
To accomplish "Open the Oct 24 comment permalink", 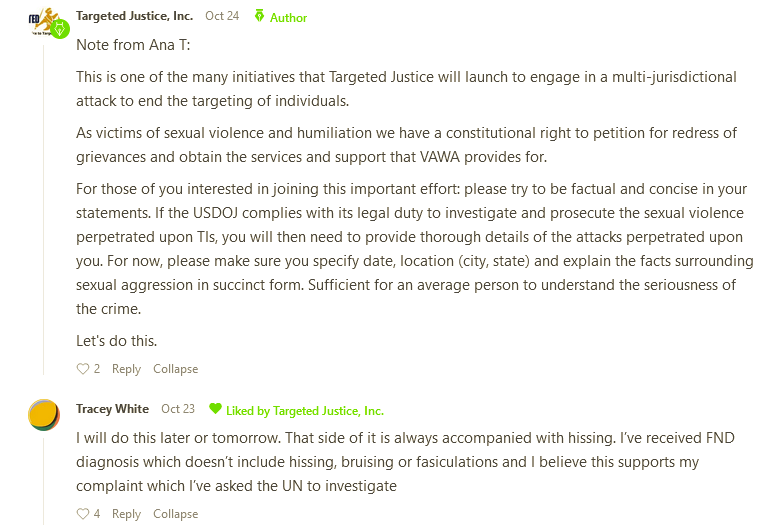I will point(222,16).
